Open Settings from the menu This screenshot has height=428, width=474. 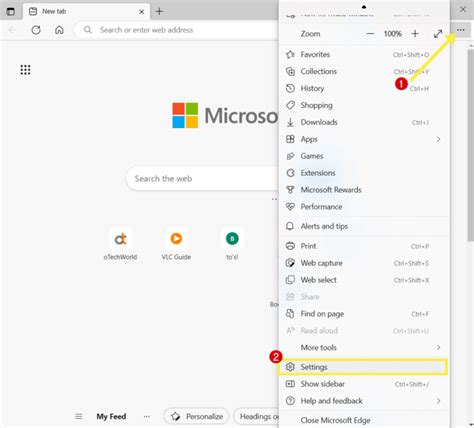pos(363,367)
